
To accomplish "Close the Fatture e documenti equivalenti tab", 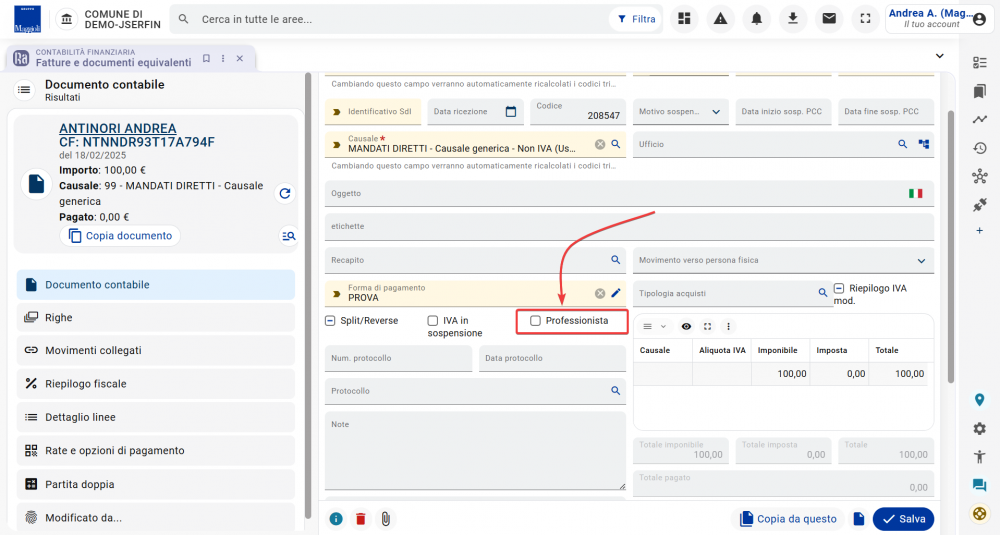I will pos(240,58).
